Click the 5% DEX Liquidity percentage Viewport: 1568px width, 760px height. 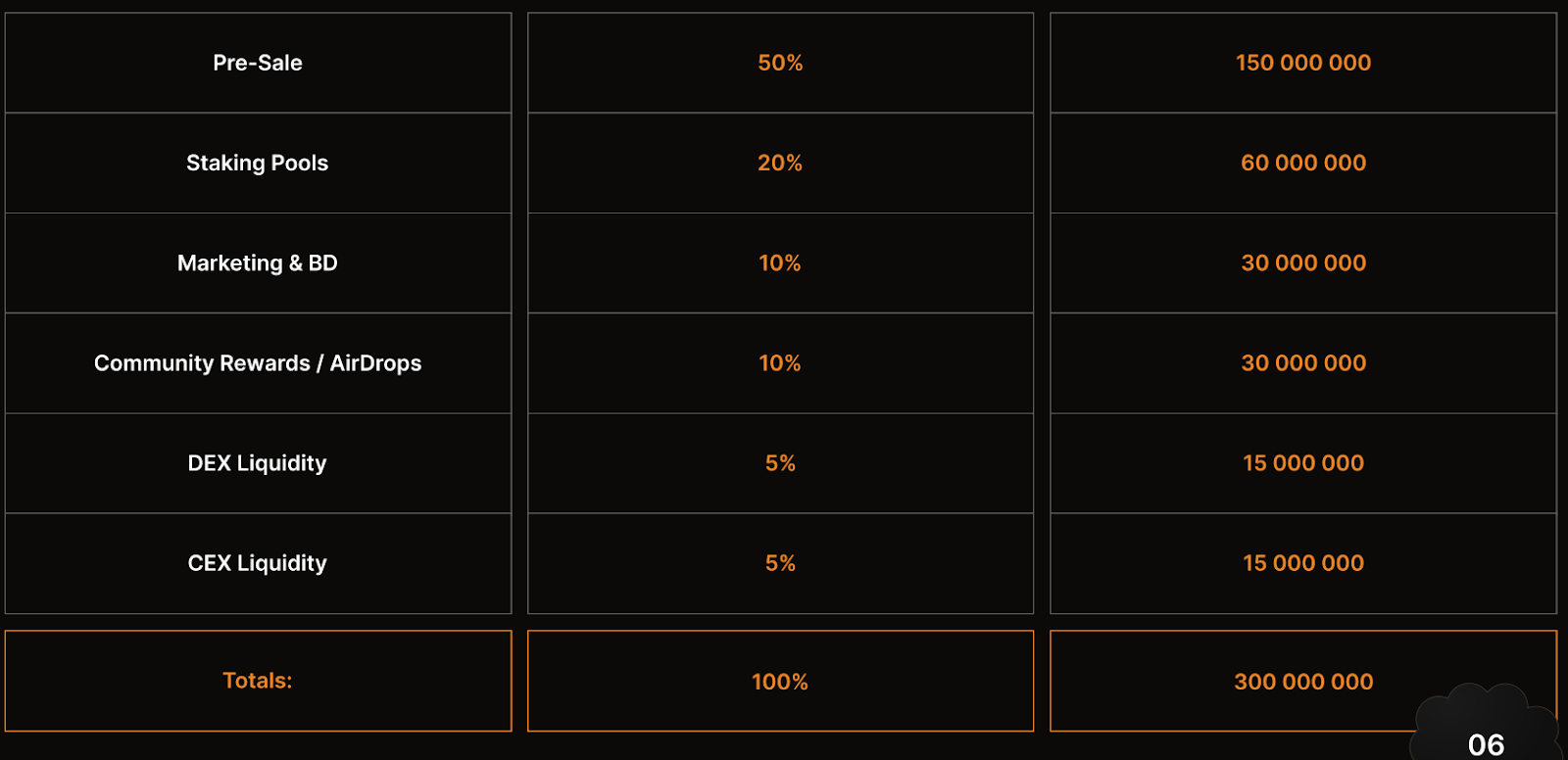[x=780, y=463]
